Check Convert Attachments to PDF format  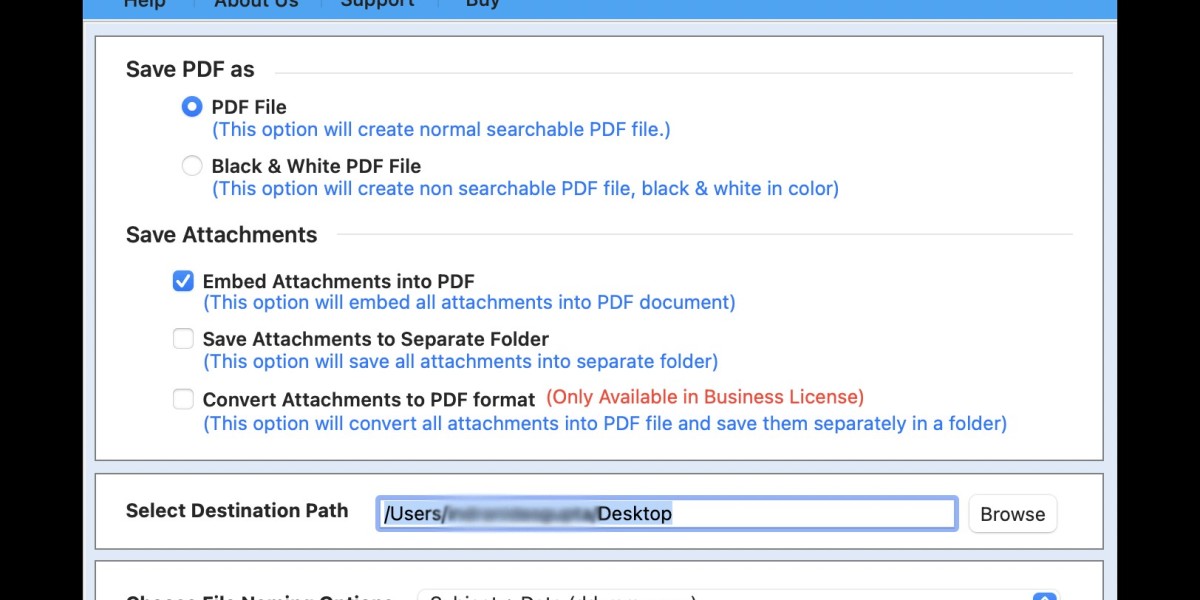(183, 399)
